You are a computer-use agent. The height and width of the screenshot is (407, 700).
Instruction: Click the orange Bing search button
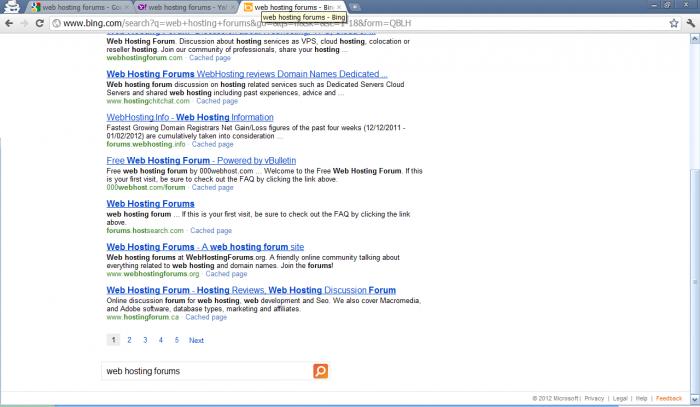pos(321,371)
